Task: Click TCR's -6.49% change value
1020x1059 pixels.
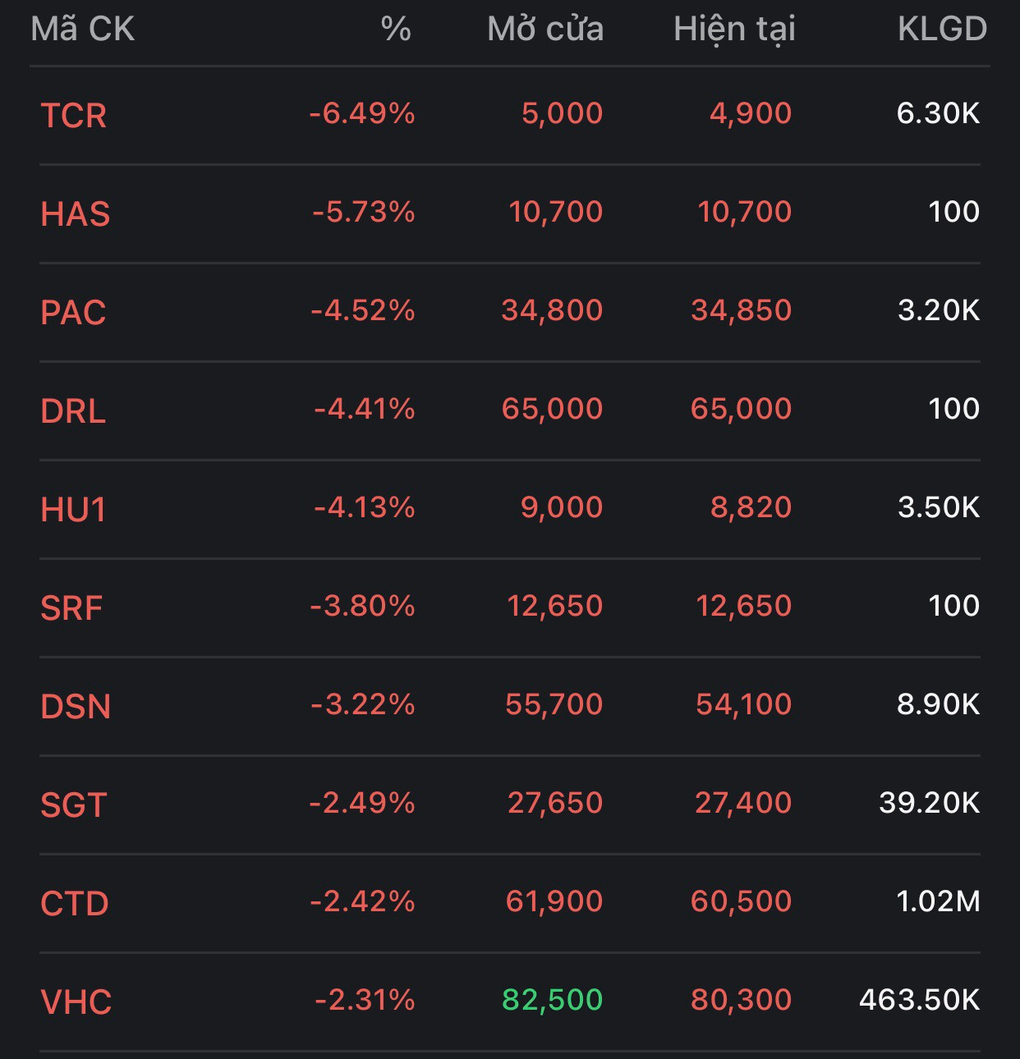Action: tap(361, 113)
